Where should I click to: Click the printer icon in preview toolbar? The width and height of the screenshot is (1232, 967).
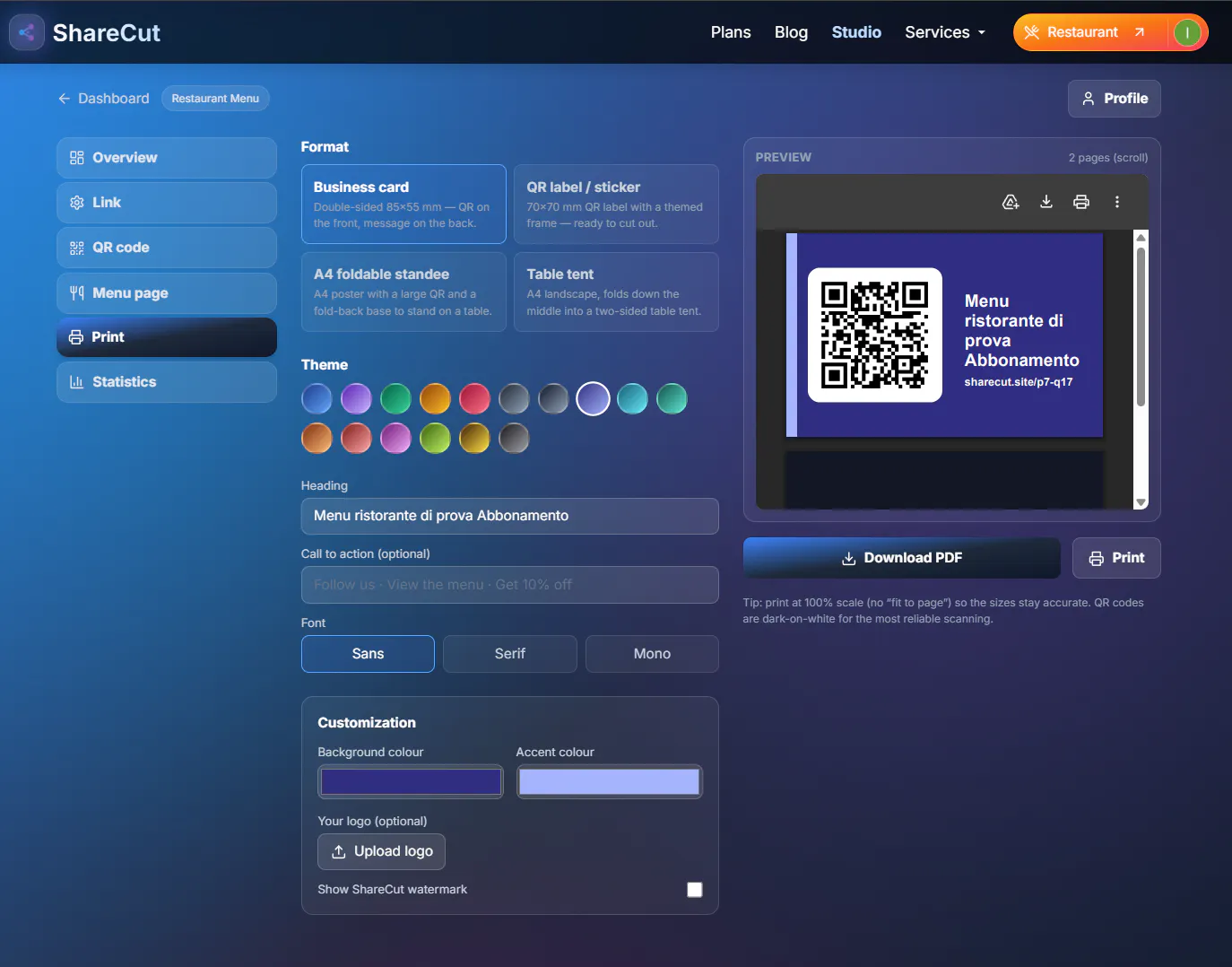tap(1081, 202)
